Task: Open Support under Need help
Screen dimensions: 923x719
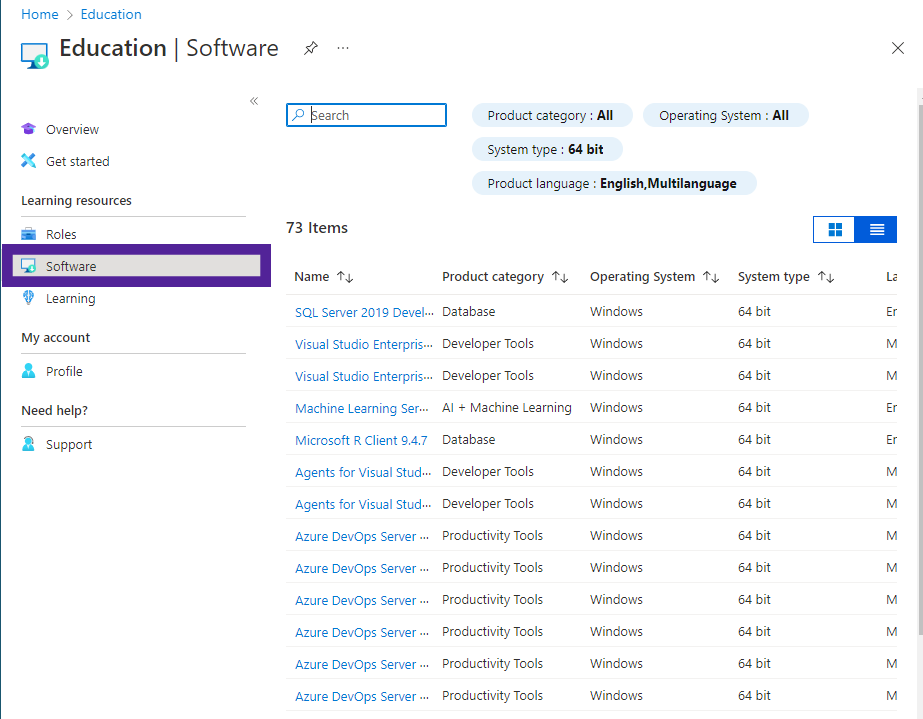Action: click(69, 445)
